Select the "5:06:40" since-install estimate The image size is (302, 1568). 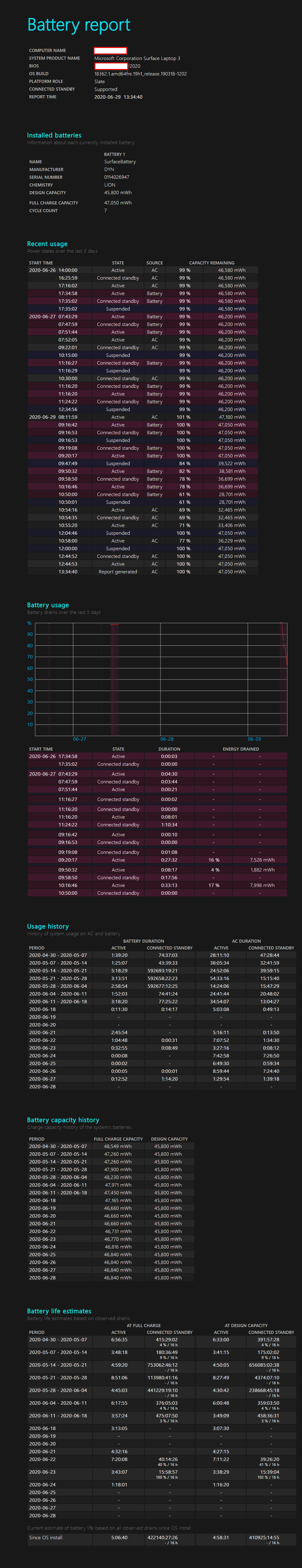pos(119,1538)
